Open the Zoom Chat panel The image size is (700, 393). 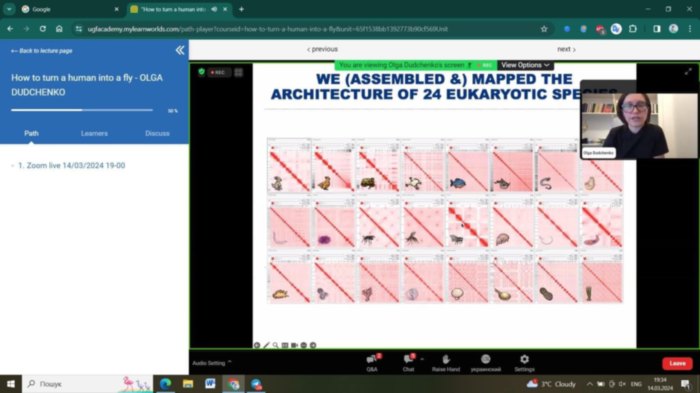click(409, 363)
